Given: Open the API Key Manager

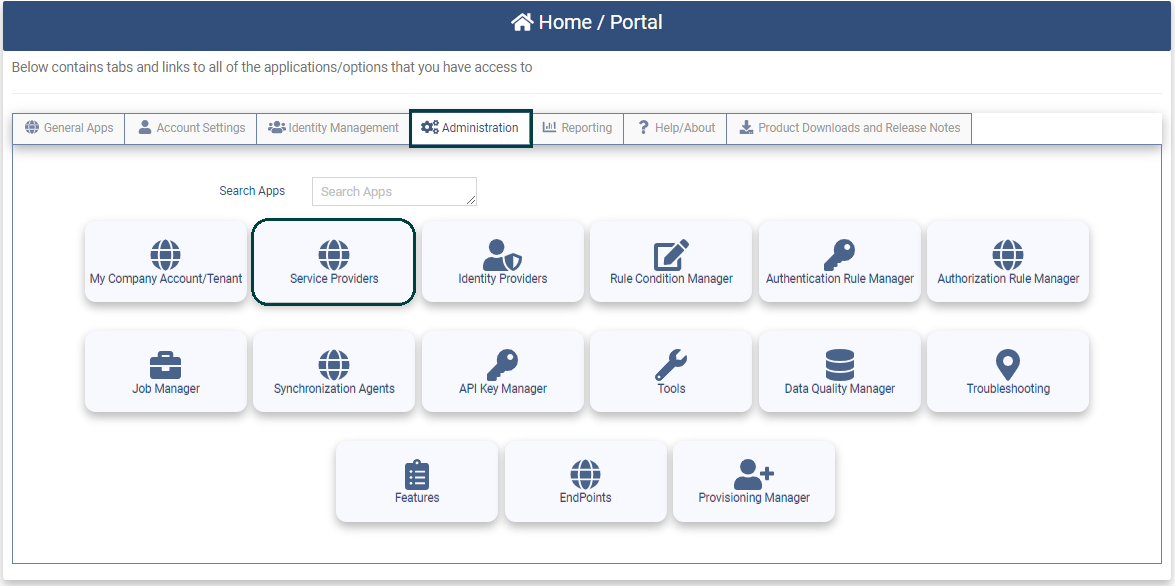Looking at the screenshot, I should [x=502, y=371].
